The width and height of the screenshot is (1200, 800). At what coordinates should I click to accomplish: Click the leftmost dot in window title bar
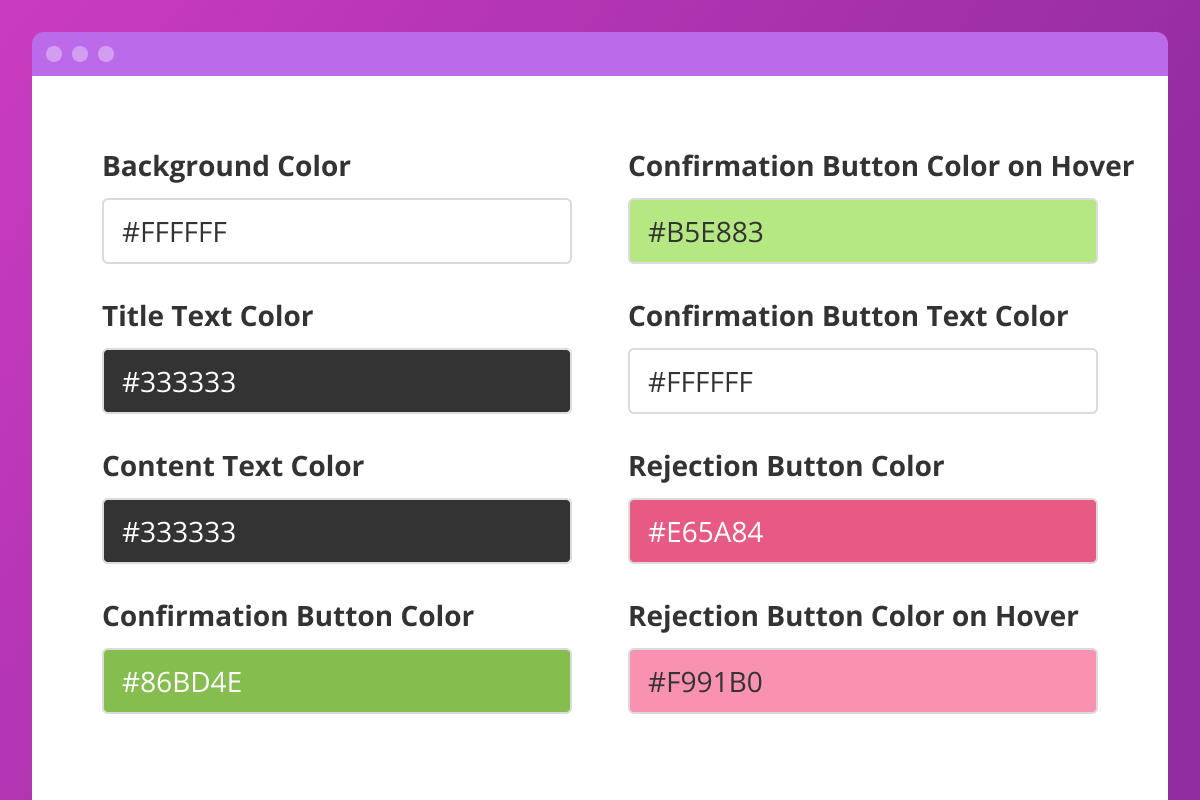click(x=54, y=54)
